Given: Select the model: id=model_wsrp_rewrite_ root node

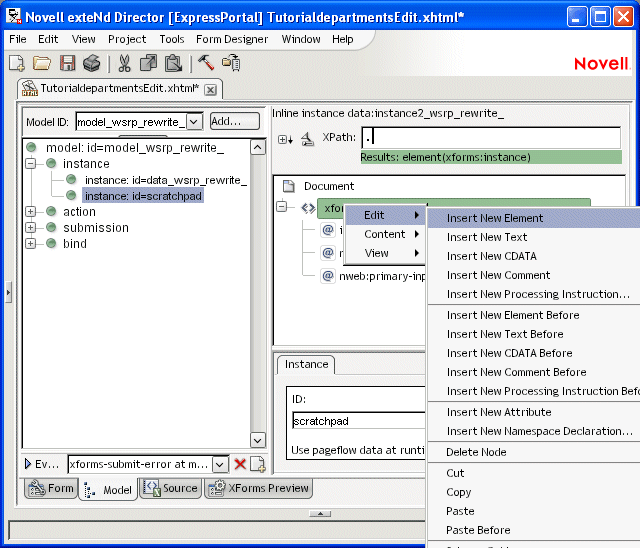Looking at the screenshot, I should (135, 147).
